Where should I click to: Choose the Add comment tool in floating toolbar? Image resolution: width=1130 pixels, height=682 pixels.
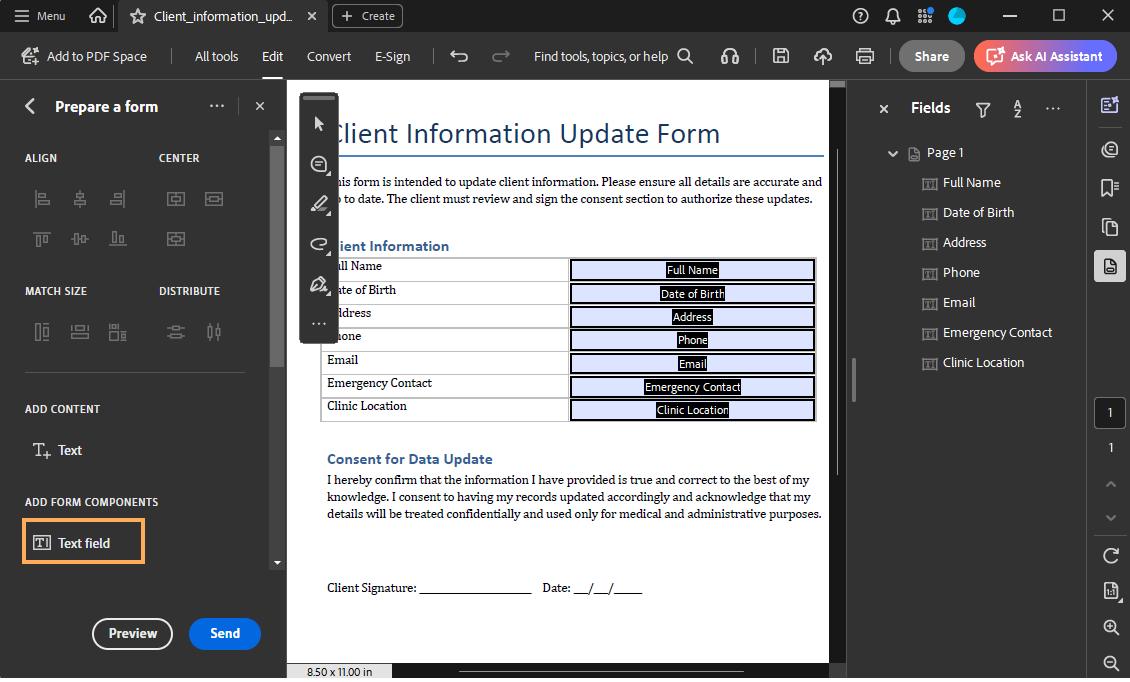click(x=319, y=164)
